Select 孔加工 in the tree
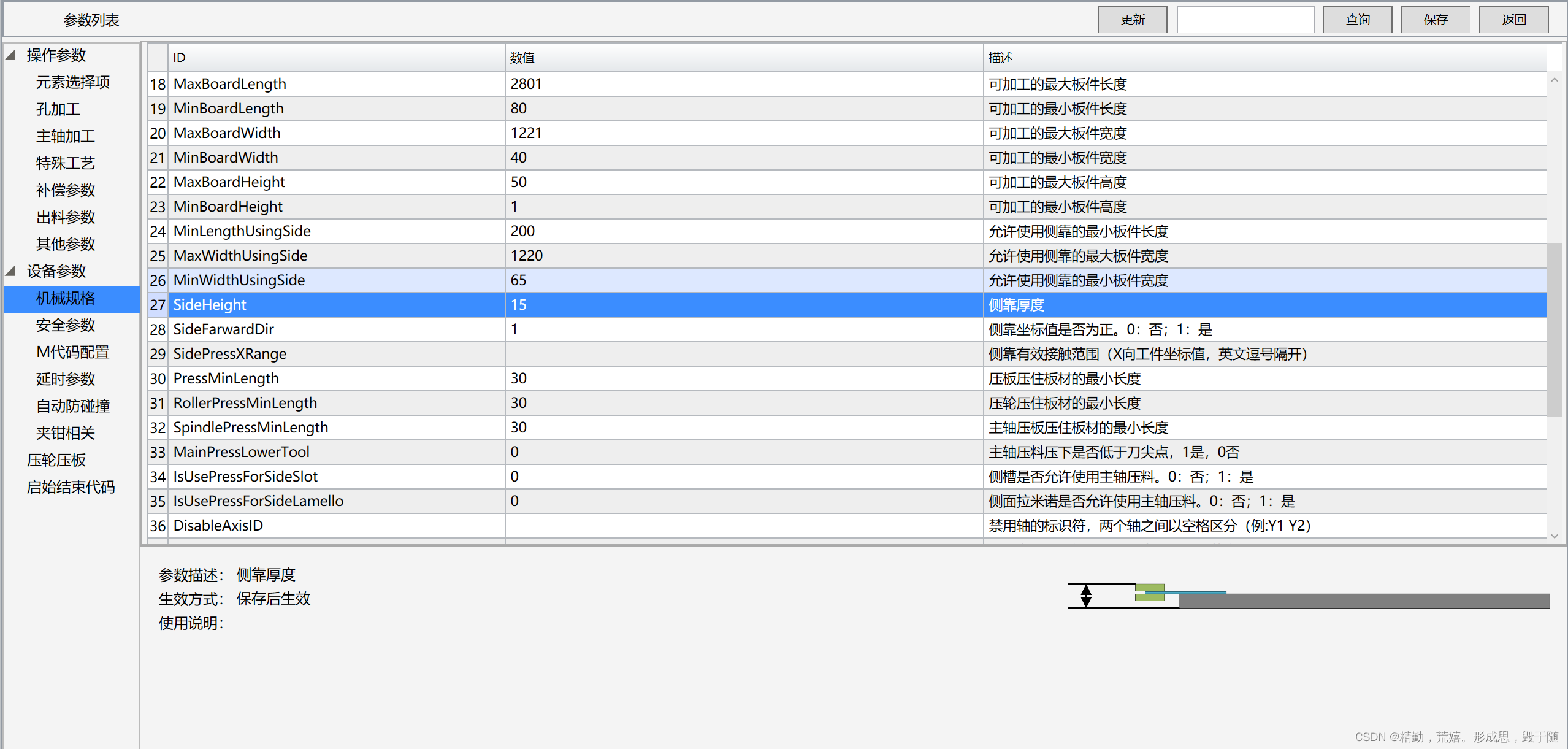 click(58, 109)
